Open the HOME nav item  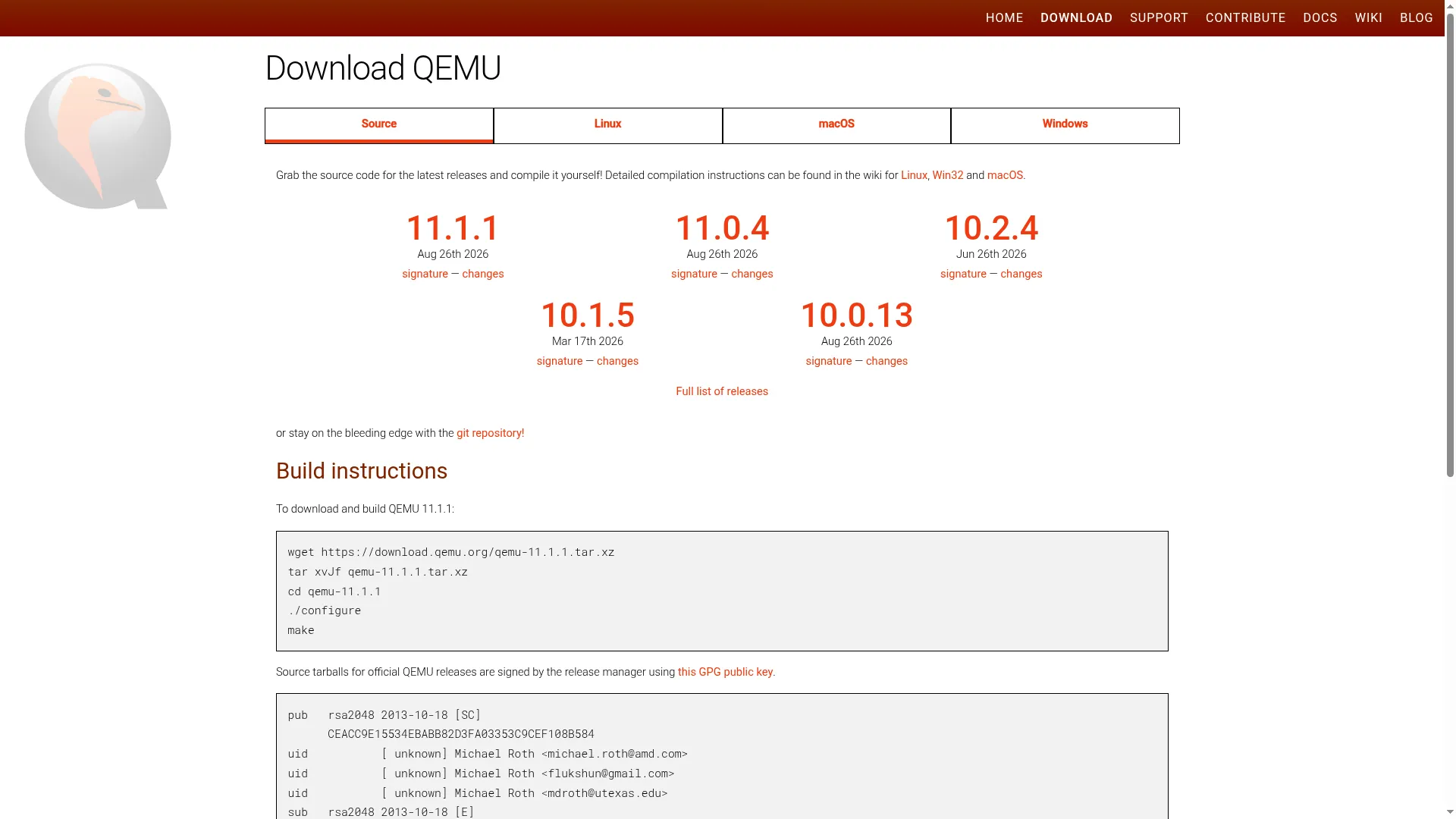1004,17
